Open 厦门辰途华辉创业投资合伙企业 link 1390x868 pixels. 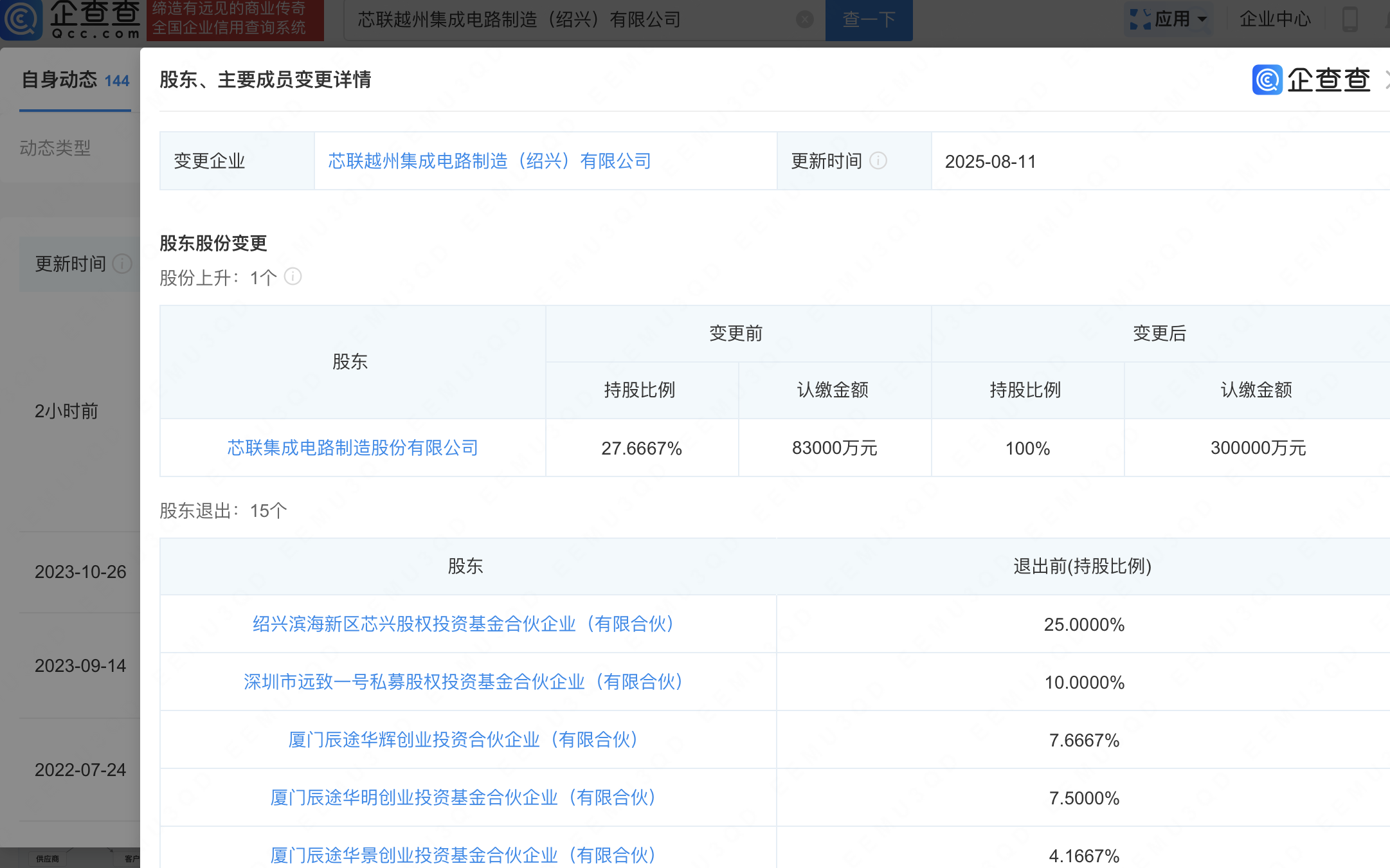(463, 739)
